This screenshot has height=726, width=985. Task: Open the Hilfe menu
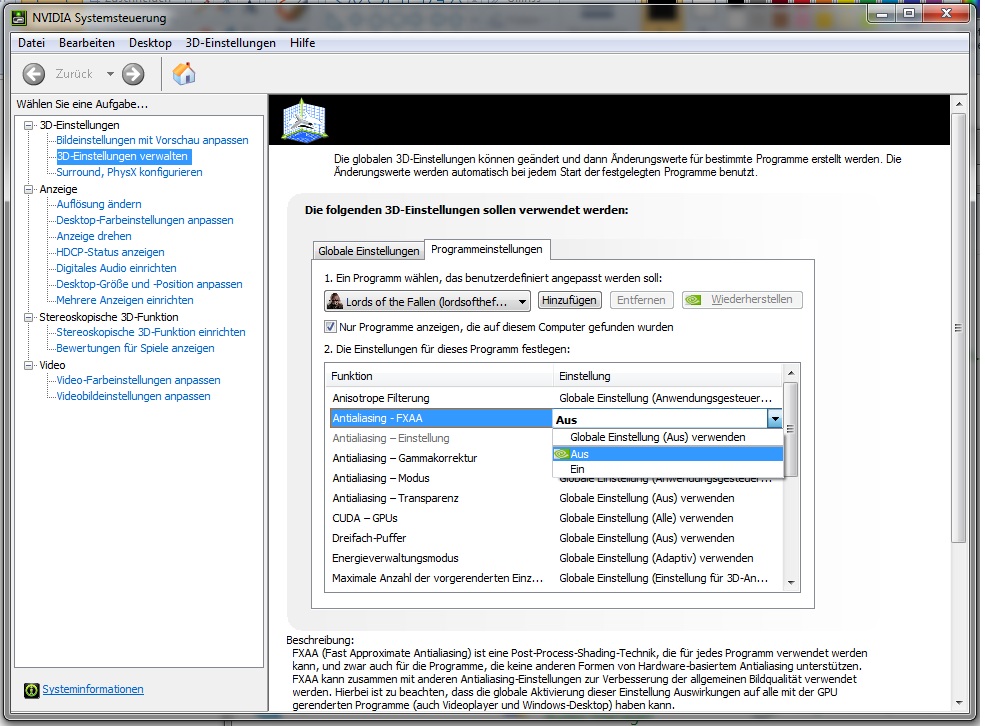click(x=302, y=43)
